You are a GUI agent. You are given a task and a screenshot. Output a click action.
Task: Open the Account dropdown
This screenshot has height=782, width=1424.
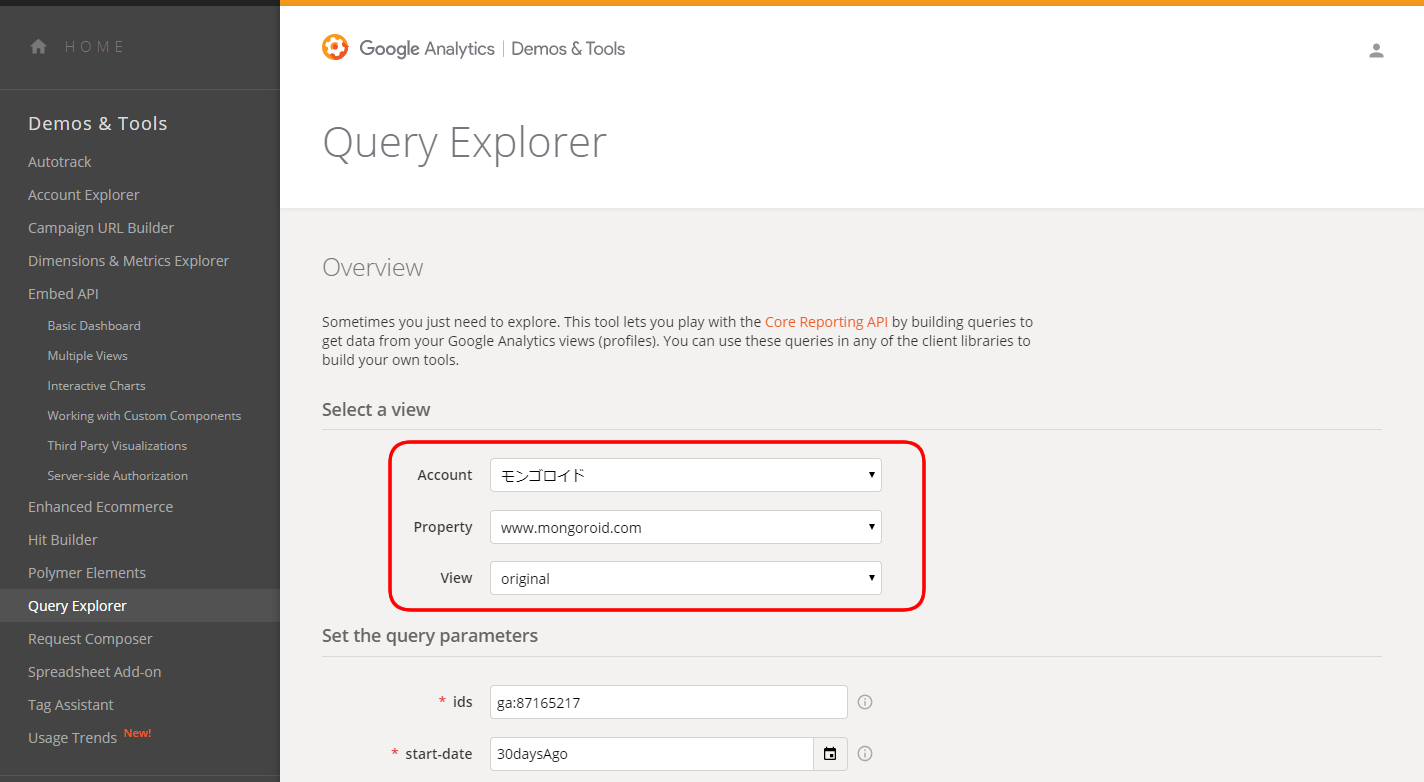click(685, 475)
